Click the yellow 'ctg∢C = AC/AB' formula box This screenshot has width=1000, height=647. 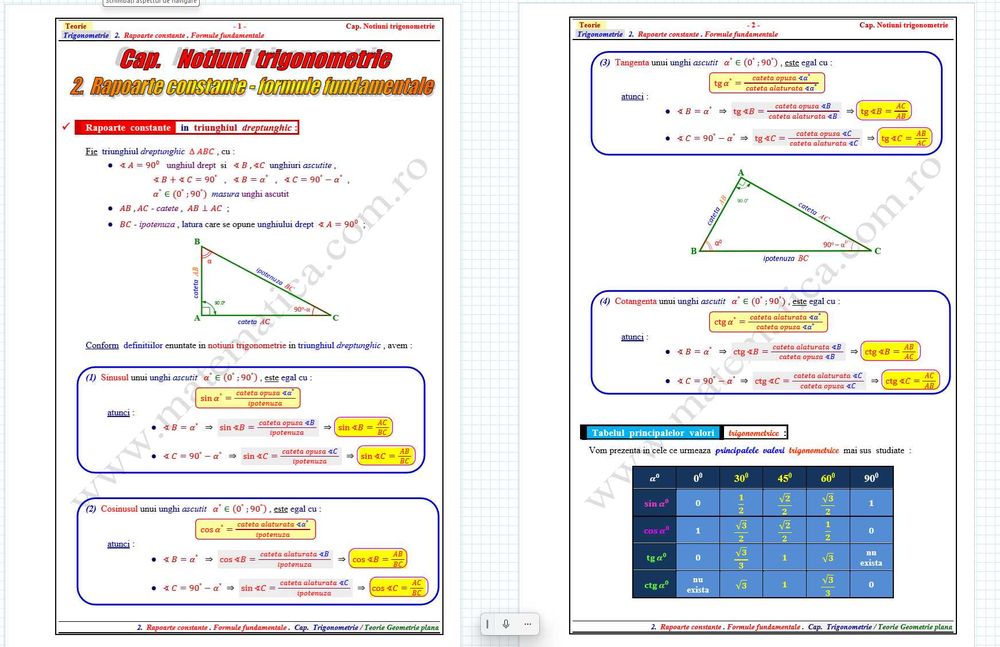point(911,380)
